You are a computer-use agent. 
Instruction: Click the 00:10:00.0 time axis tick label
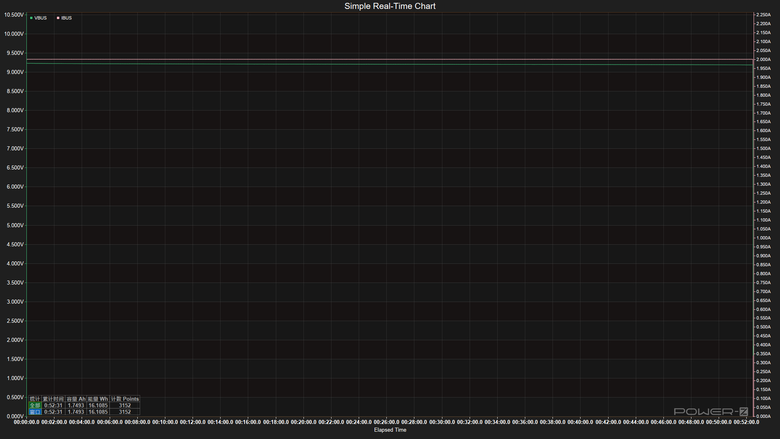pos(165,422)
